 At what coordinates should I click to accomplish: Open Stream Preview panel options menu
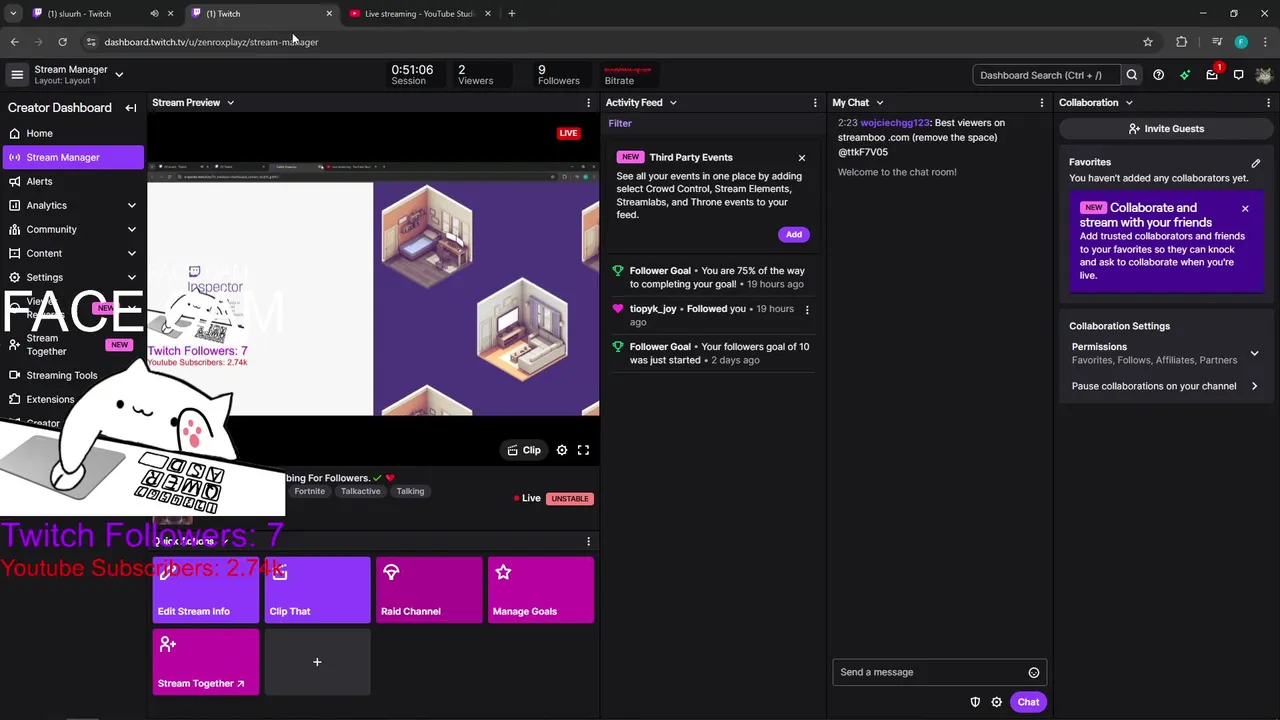tap(588, 103)
